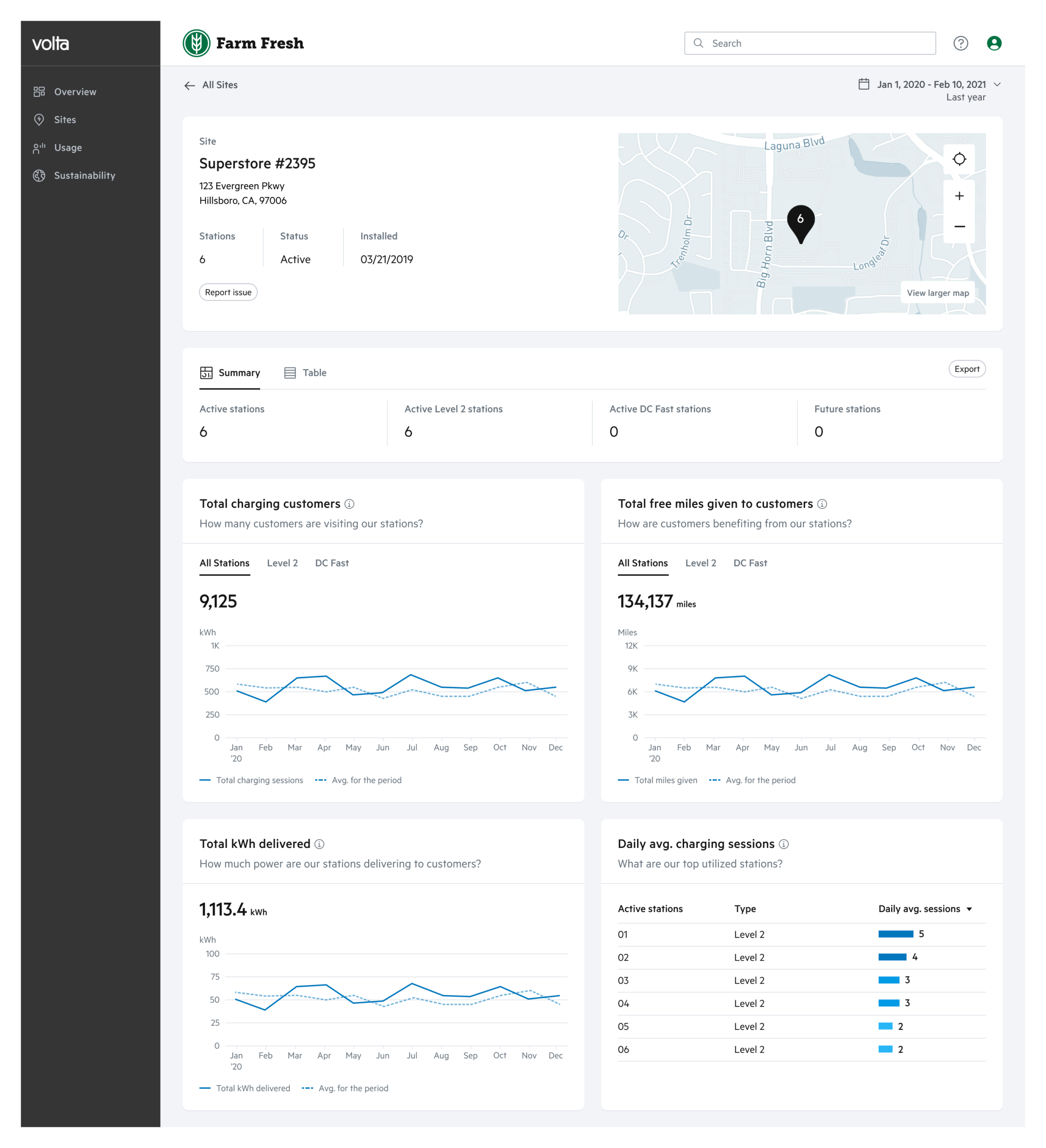Click info icon beside Total kWh delivered
Viewport: 1046px width, 1148px height.
tap(320, 844)
